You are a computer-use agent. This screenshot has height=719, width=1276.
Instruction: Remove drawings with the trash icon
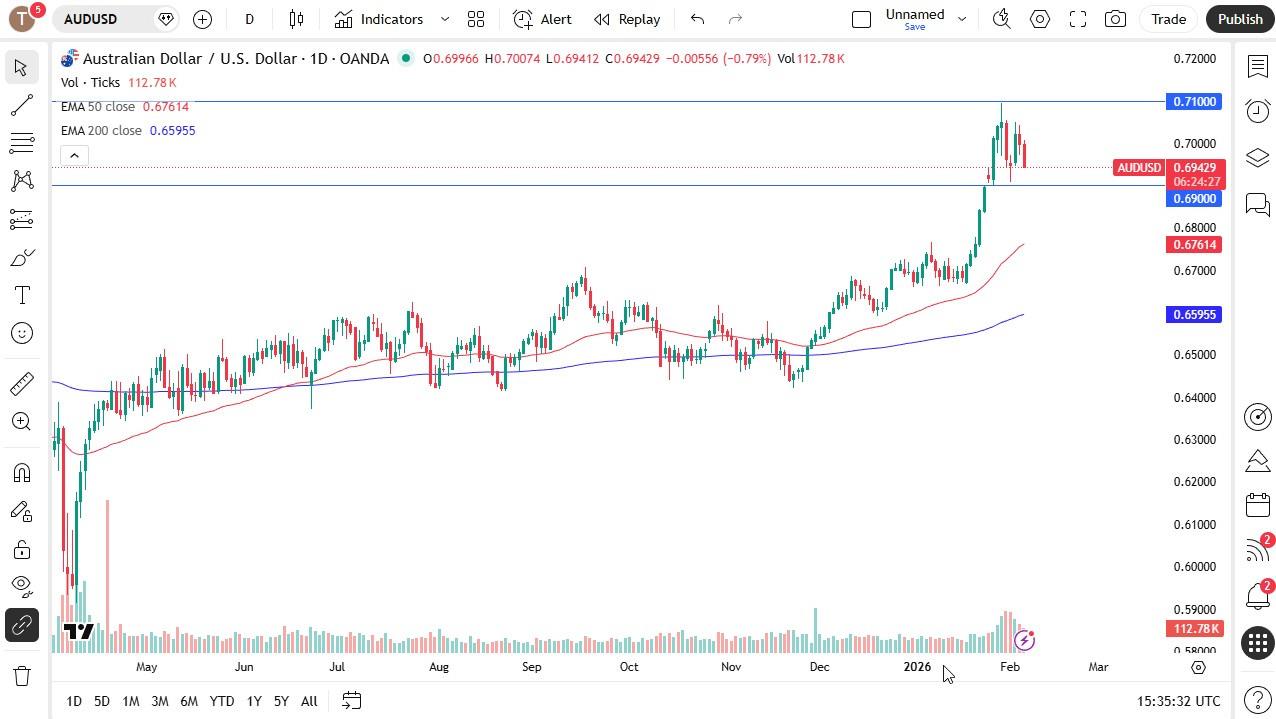tap(21, 676)
